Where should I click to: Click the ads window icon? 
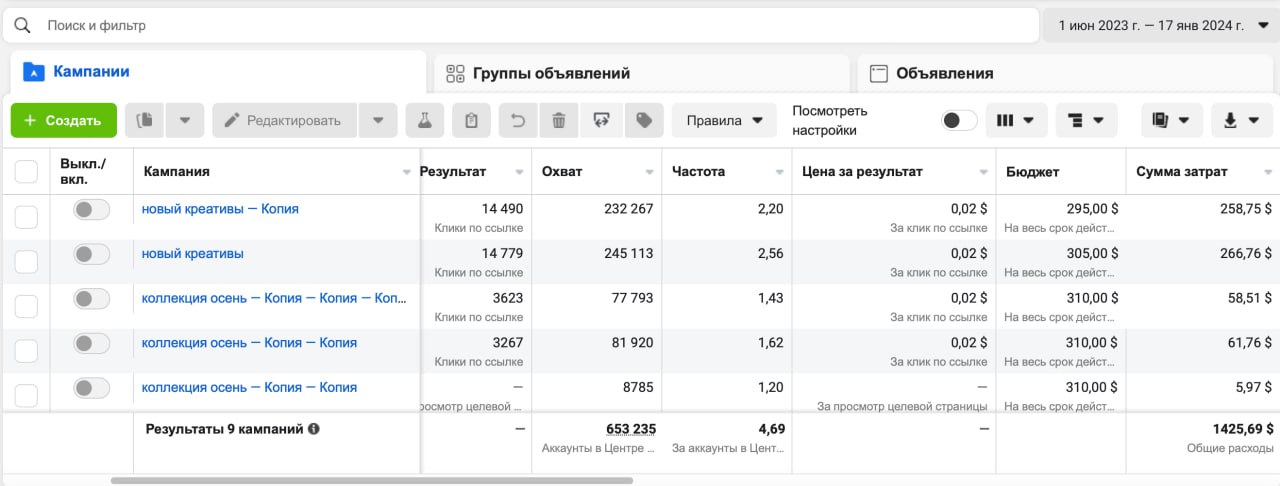coord(879,73)
